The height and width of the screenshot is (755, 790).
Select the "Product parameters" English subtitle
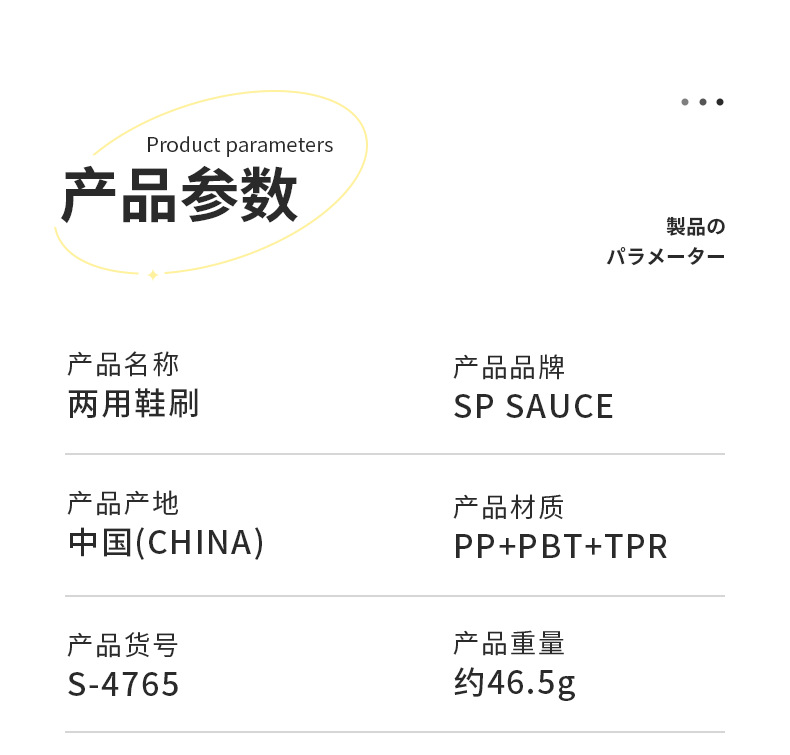coord(239,145)
